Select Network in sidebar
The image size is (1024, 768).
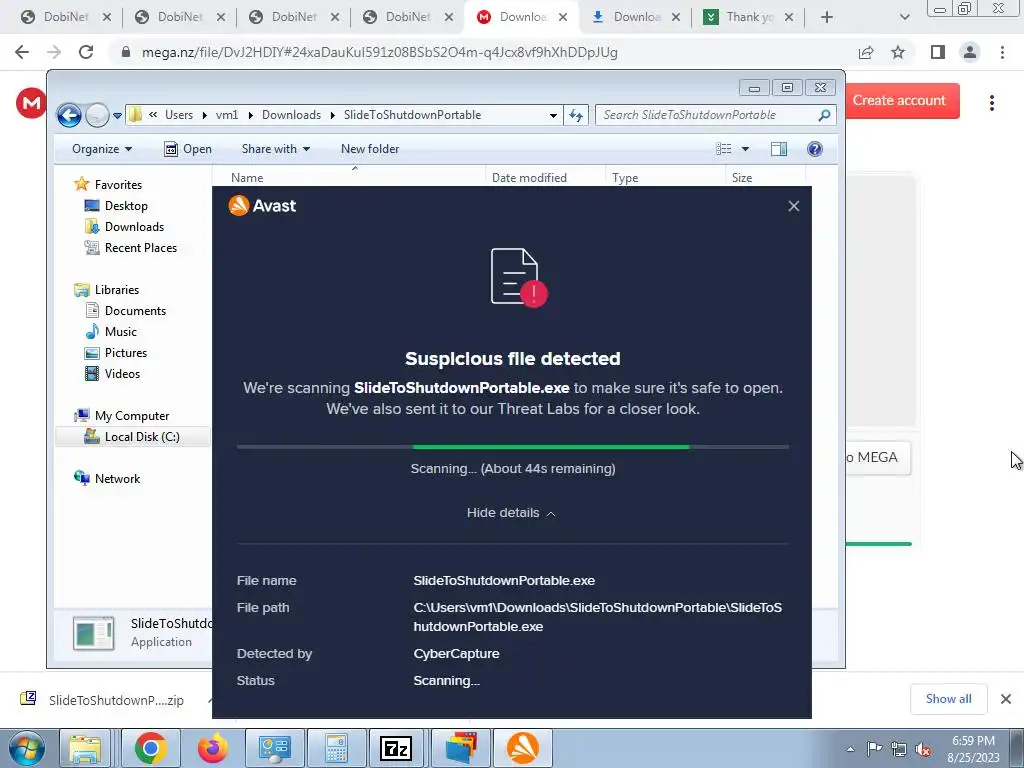coord(117,479)
